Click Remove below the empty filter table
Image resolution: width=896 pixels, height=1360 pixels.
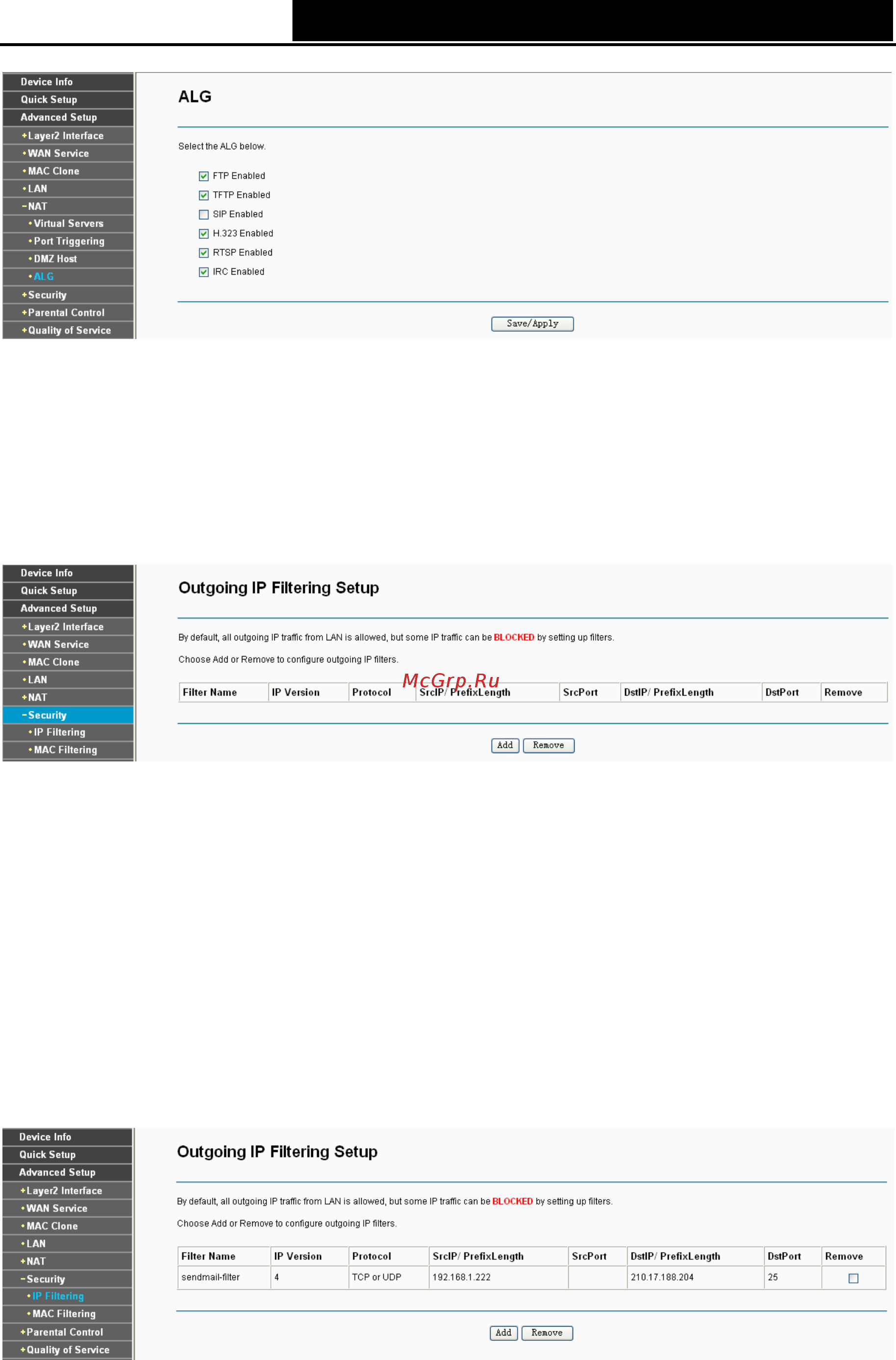tap(549, 745)
